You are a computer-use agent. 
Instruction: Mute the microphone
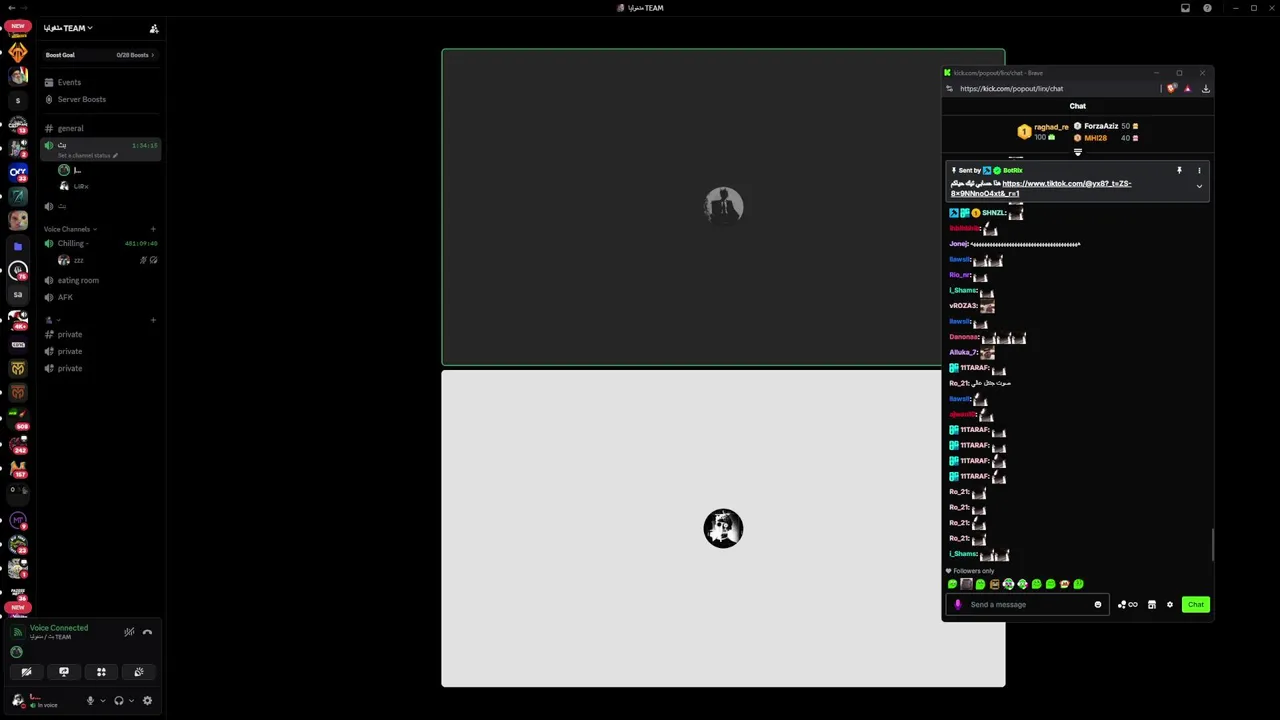[90, 701]
